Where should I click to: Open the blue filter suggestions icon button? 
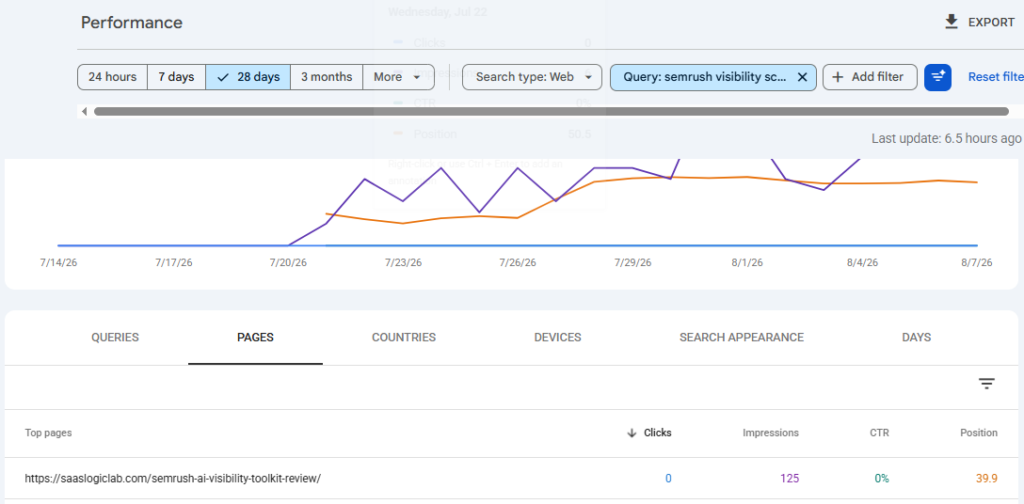point(938,77)
